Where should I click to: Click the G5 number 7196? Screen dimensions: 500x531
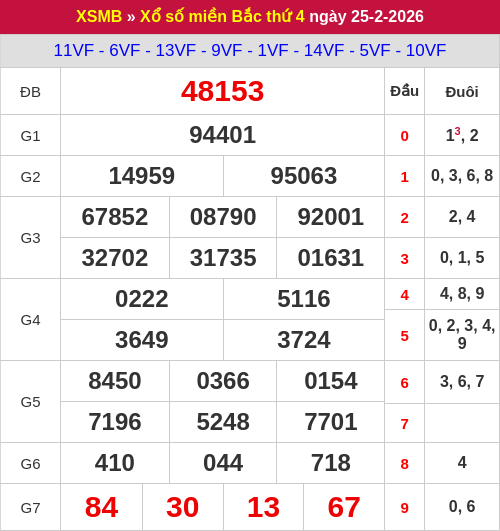(115, 422)
